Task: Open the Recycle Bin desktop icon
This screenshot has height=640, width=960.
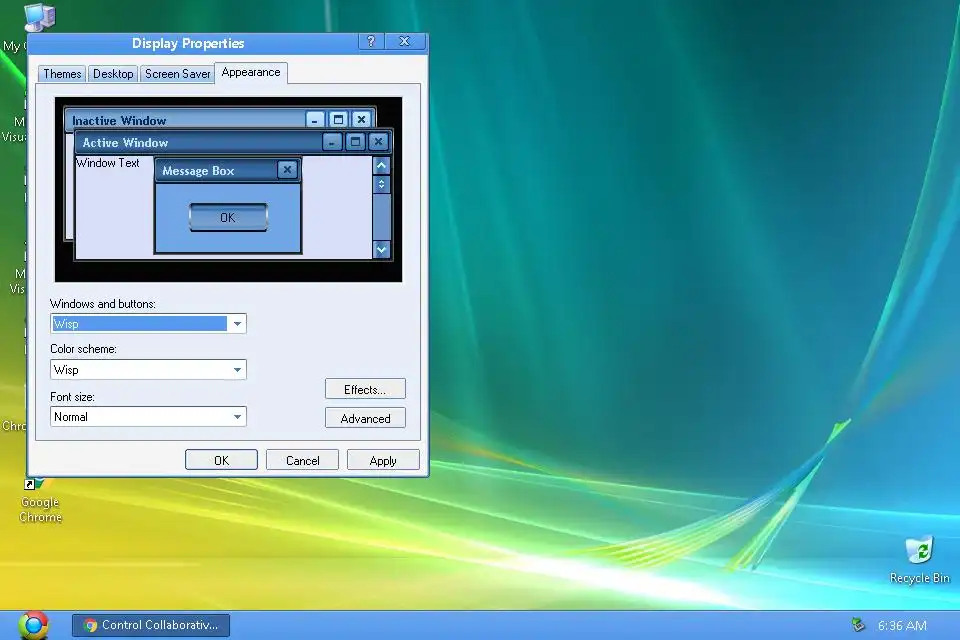Action: click(x=920, y=560)
